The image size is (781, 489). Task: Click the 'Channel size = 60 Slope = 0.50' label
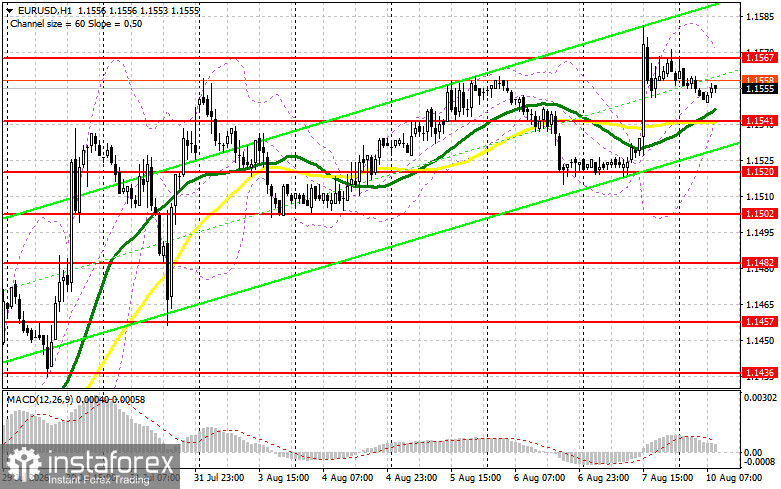point(76,24)
